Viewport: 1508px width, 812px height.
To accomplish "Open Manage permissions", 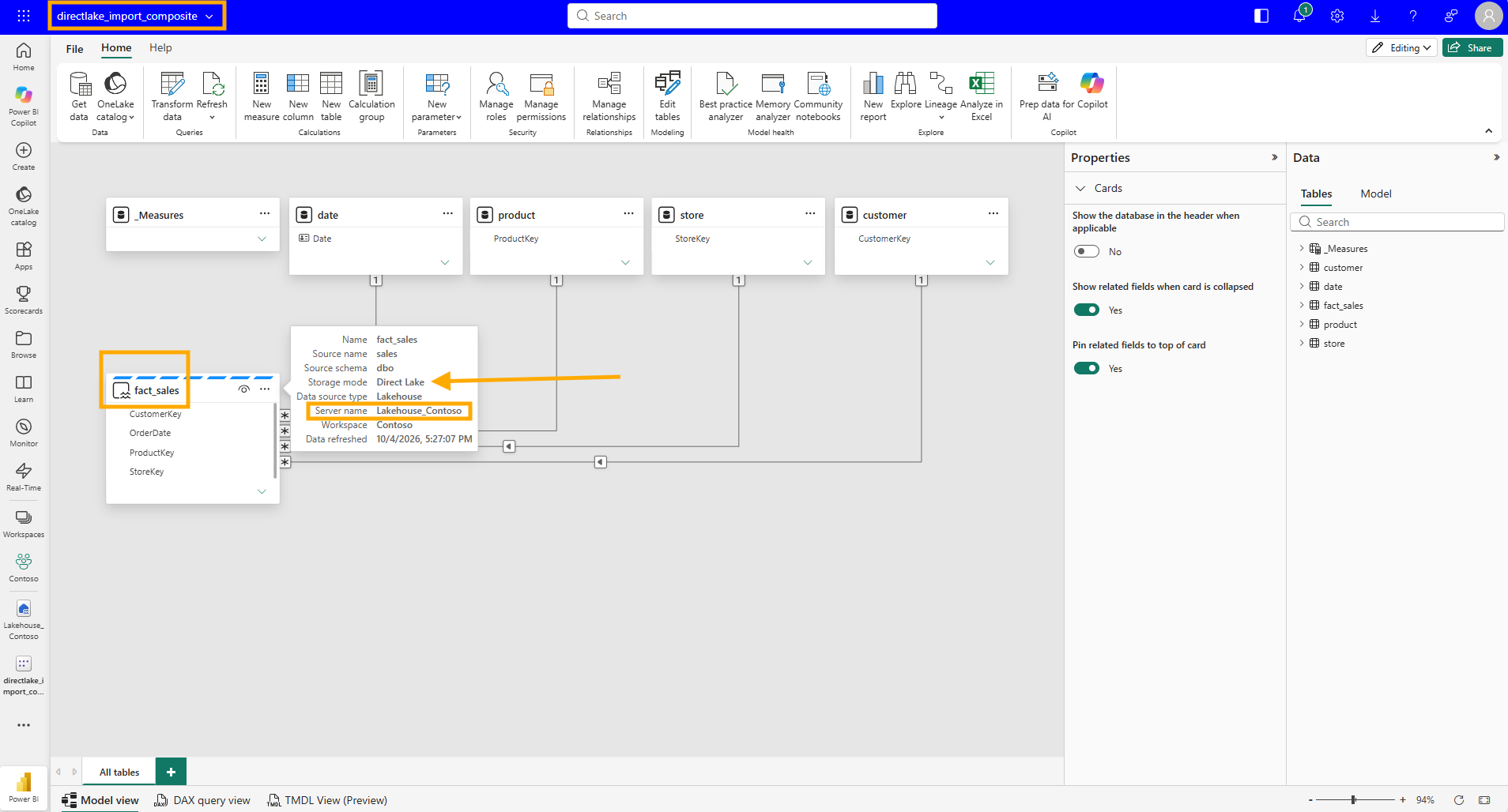I will (541, 96).
